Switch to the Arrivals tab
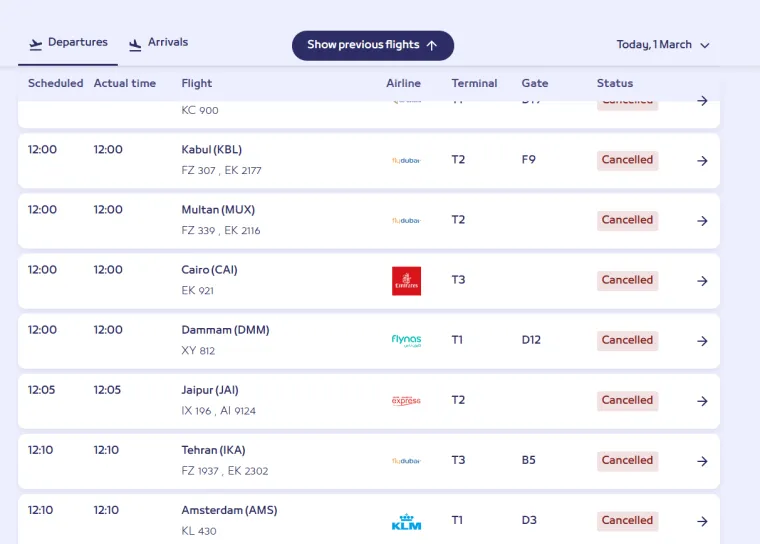 click(x=158, y=43)
